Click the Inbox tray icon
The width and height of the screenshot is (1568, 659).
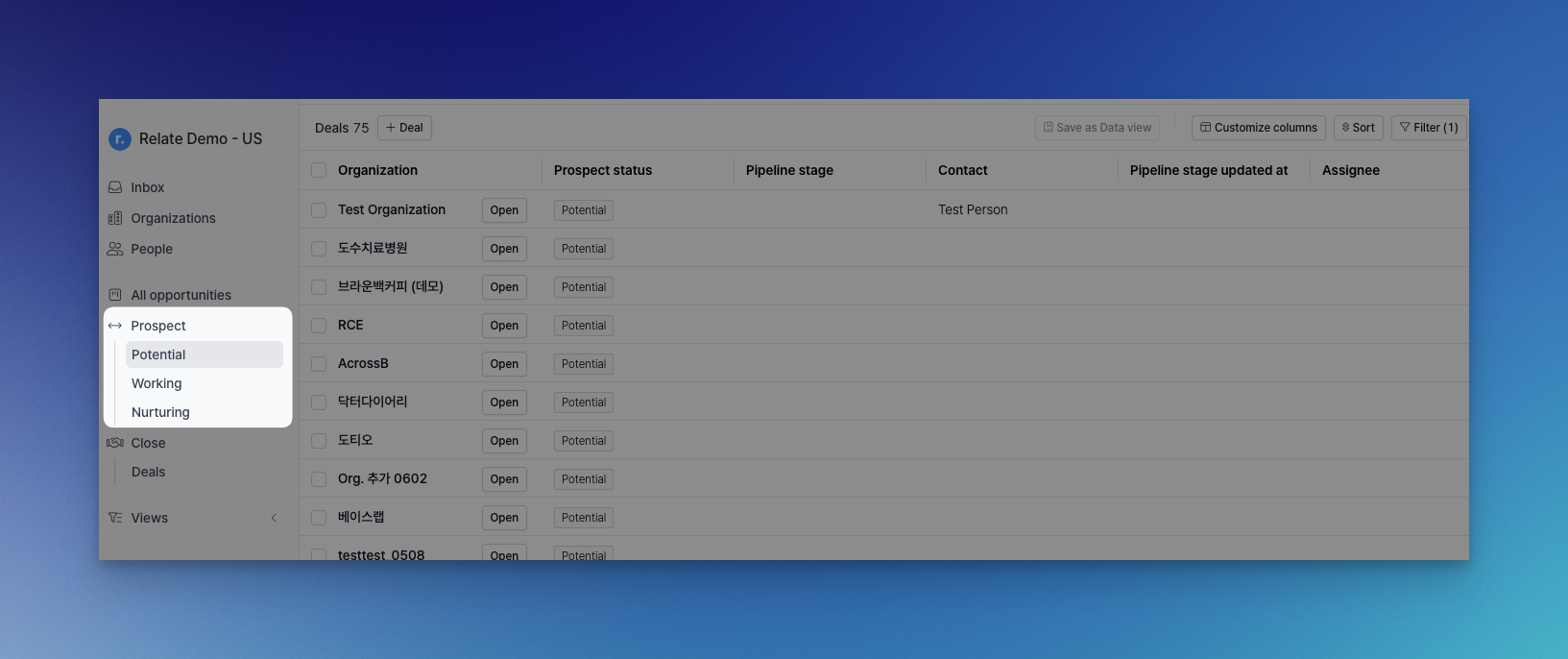point(115,187)
